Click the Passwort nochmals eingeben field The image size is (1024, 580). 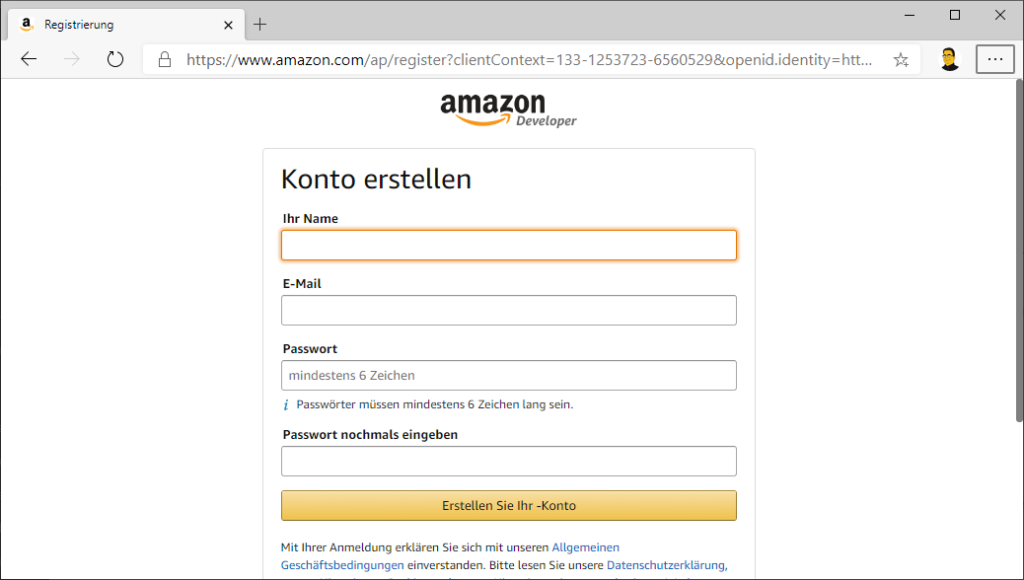click(509, 461)
